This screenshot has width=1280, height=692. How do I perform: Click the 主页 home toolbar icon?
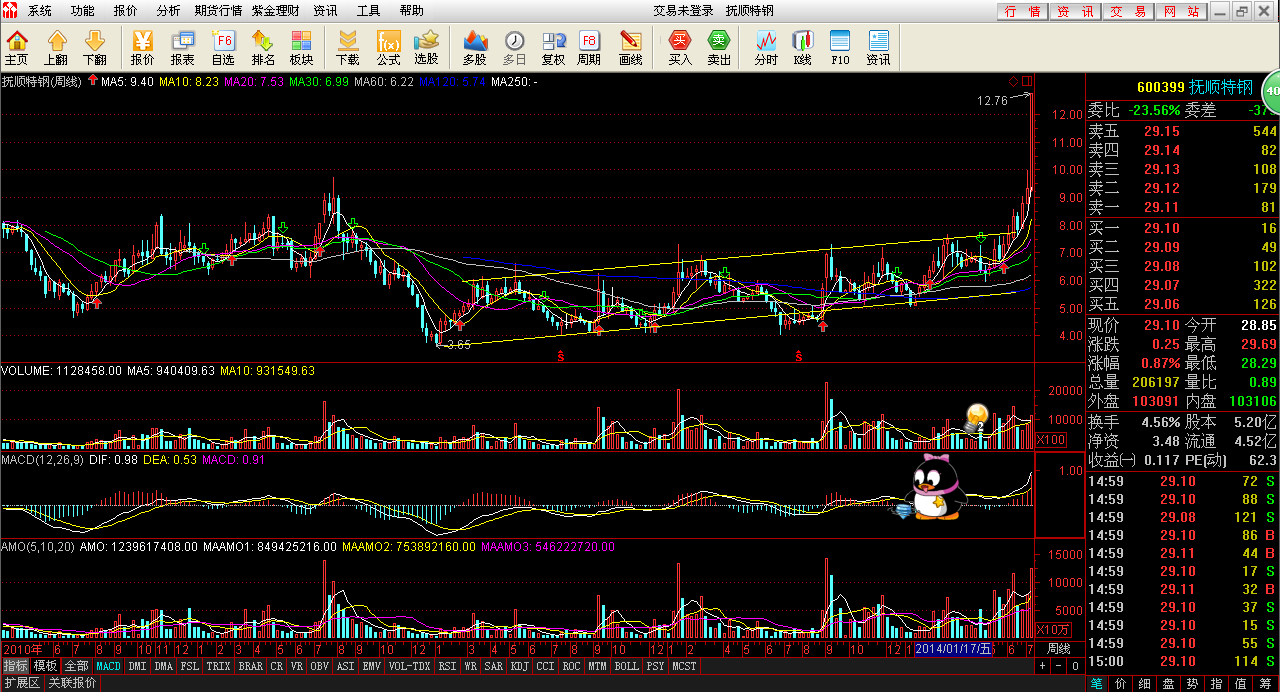pyautogui.click(x=17, y=47)
